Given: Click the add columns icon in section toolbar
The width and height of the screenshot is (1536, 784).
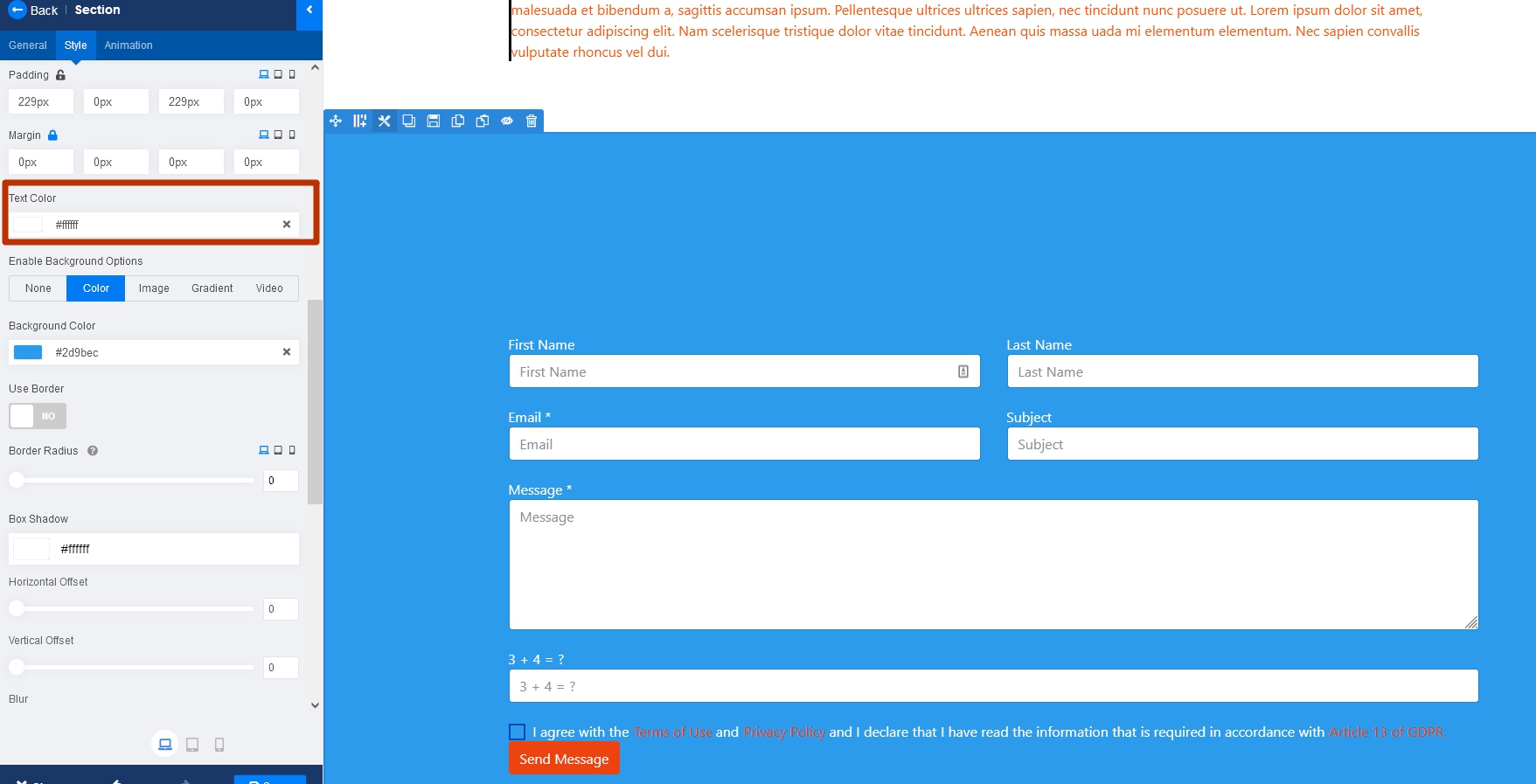Looking at the screenshot, I should click(x=359, y=121).
